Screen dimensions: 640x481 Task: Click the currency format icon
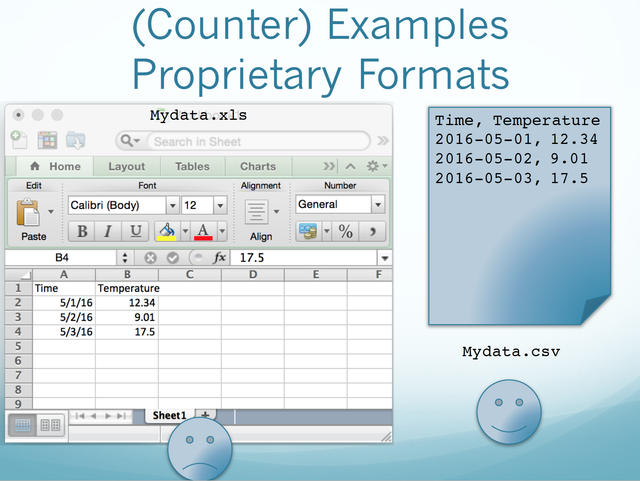click(308, 232)
